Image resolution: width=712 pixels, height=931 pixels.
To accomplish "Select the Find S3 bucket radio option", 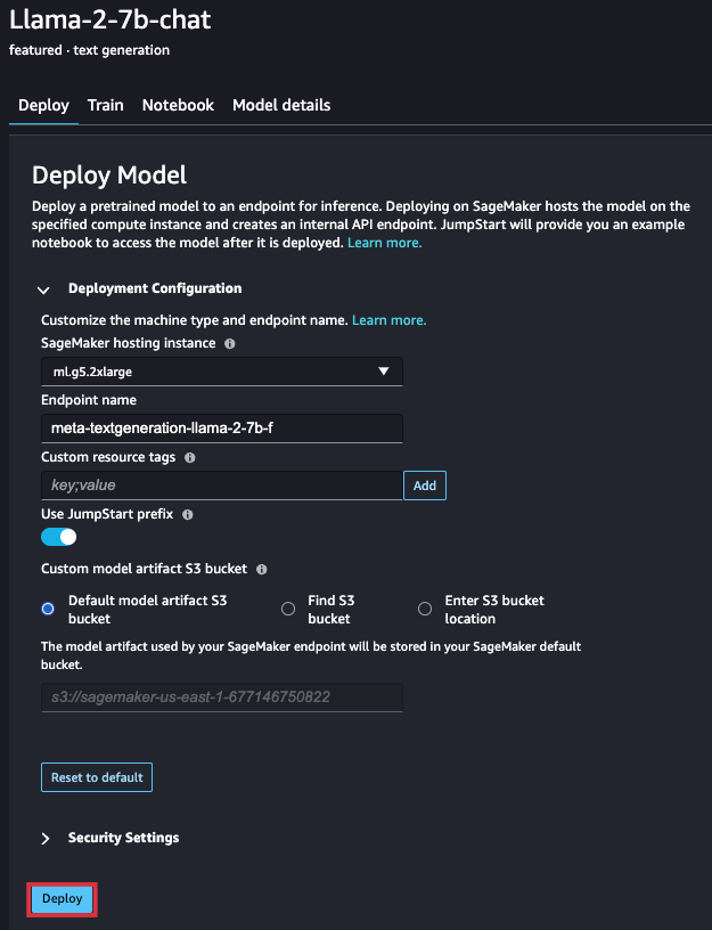I will (x=288, y=609).
